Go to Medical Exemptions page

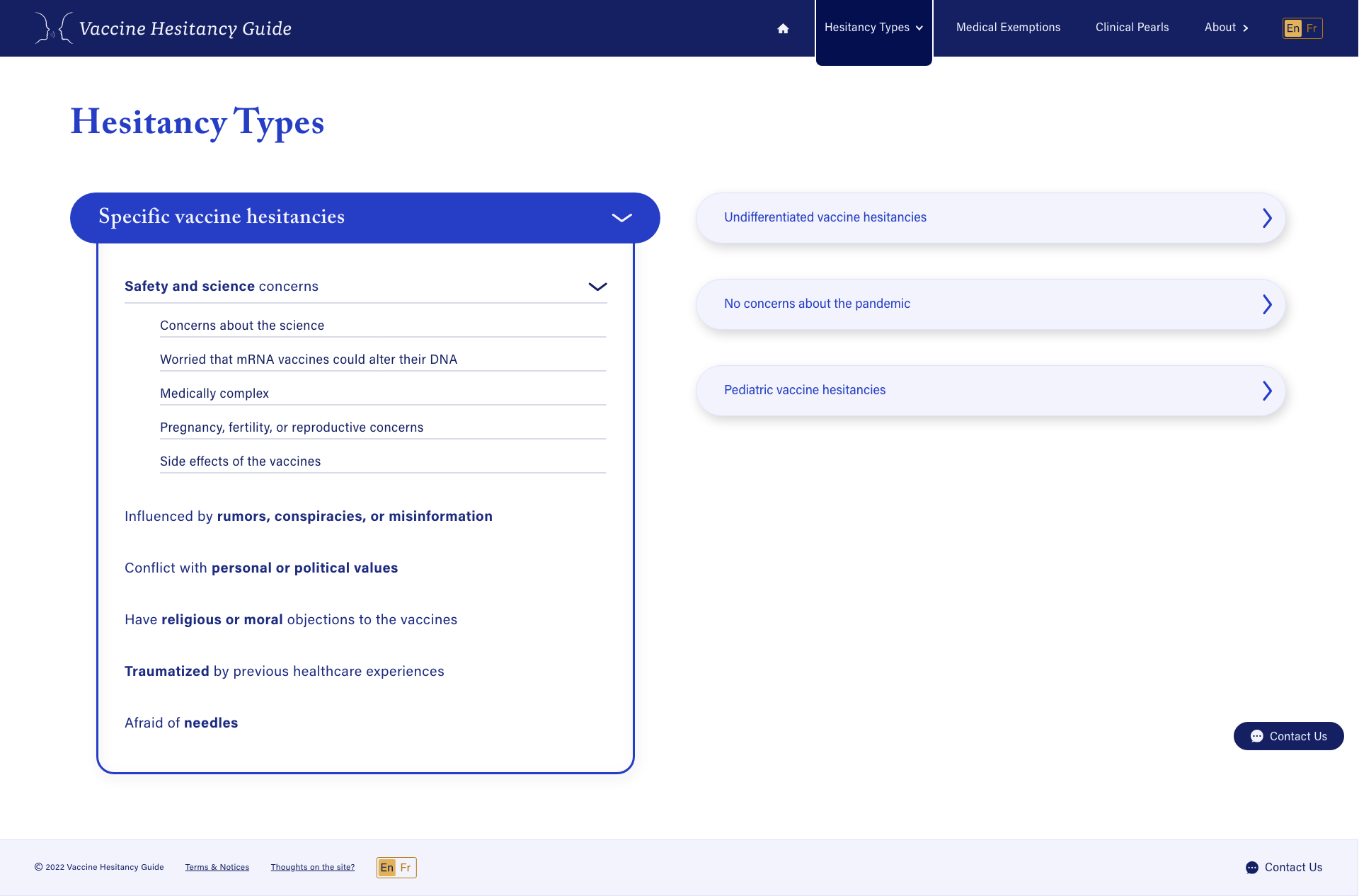(x=1008, y=28)
